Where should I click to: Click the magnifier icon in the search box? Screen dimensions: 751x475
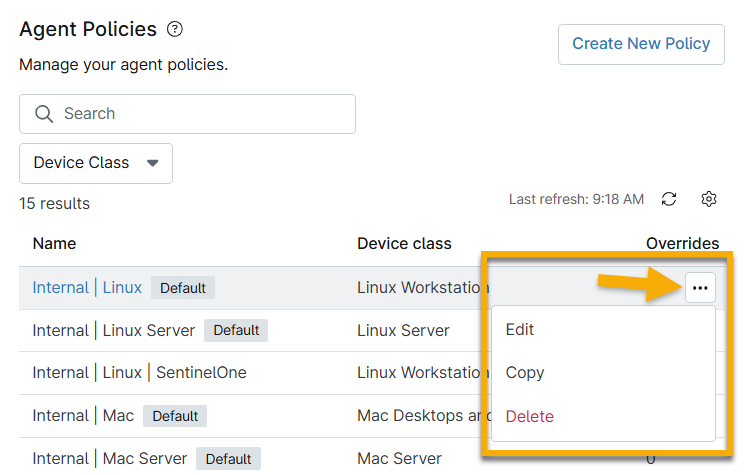point(44,114)
